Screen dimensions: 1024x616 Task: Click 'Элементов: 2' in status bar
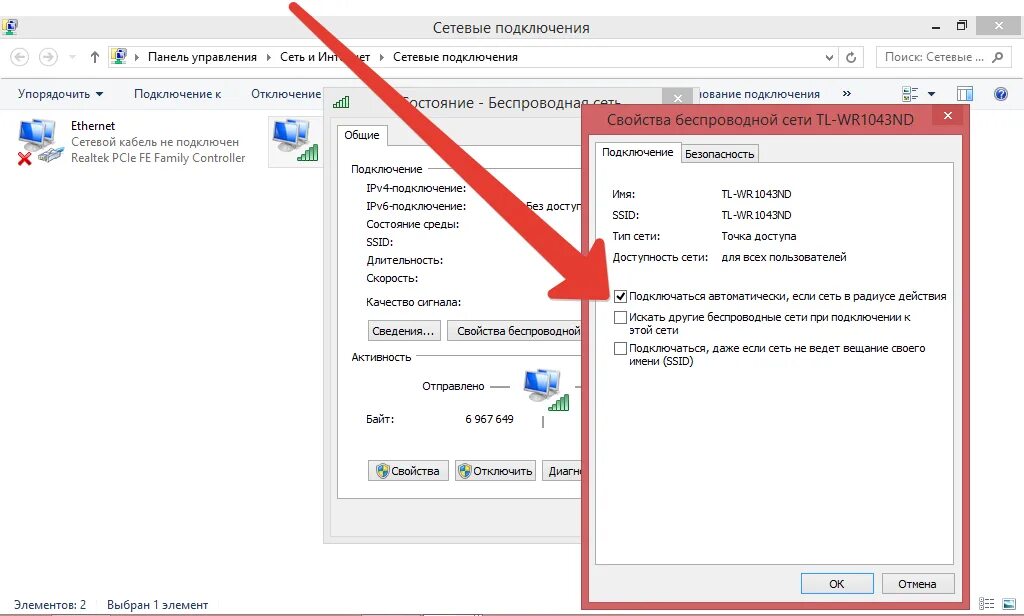[x=50, y=605]
